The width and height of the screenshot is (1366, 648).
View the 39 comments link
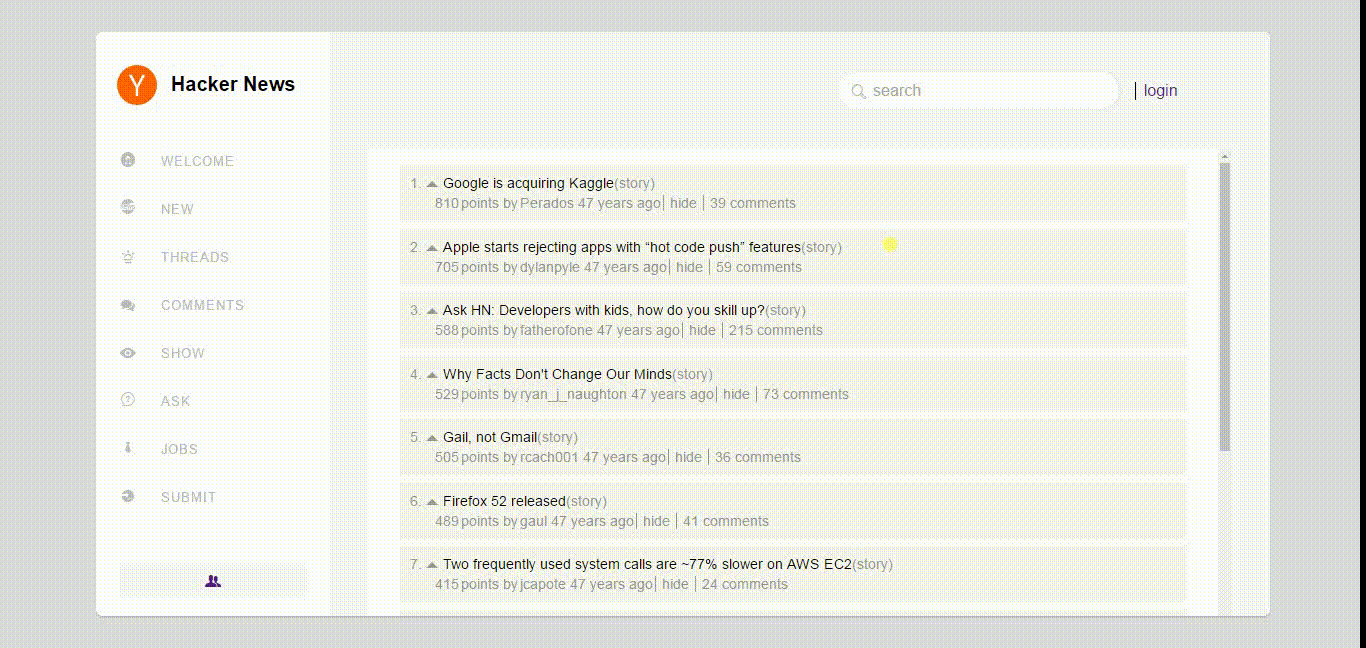click(x=753, y=203)
